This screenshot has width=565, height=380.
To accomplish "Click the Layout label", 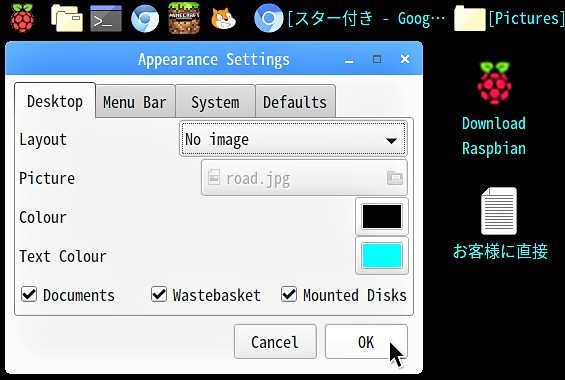I will [43, 140].
